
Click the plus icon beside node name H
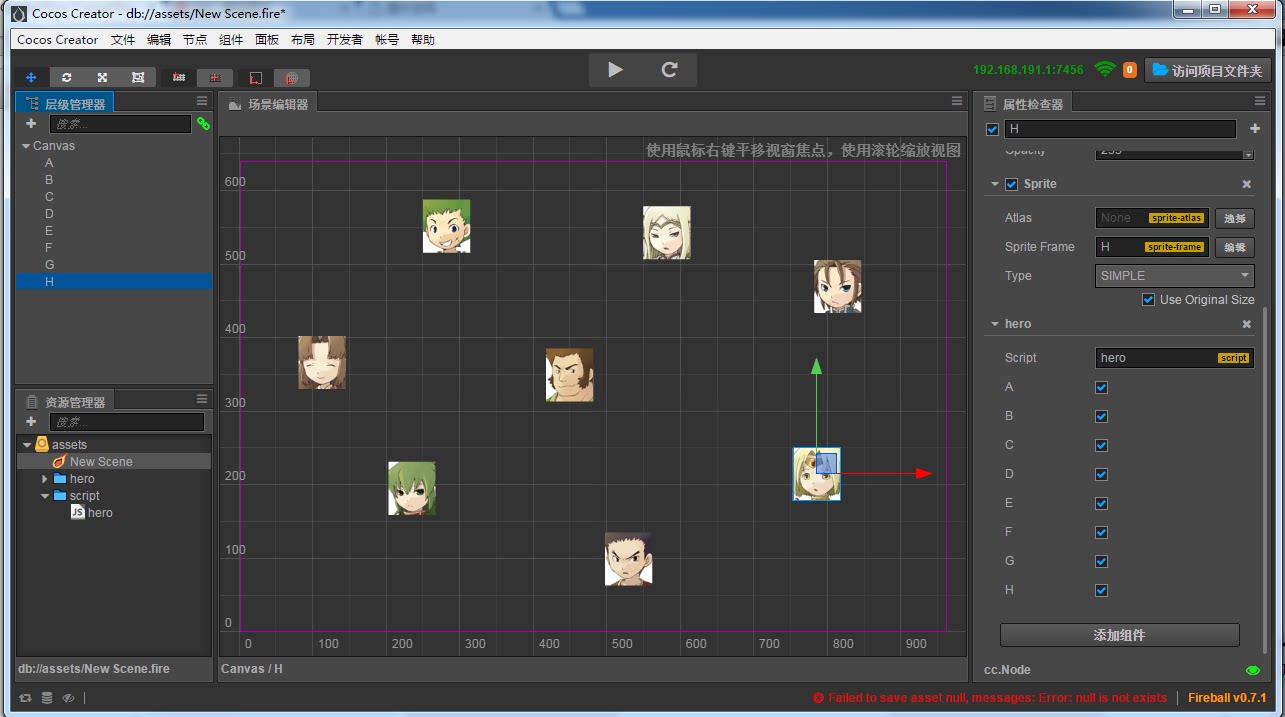[1255, 129]
